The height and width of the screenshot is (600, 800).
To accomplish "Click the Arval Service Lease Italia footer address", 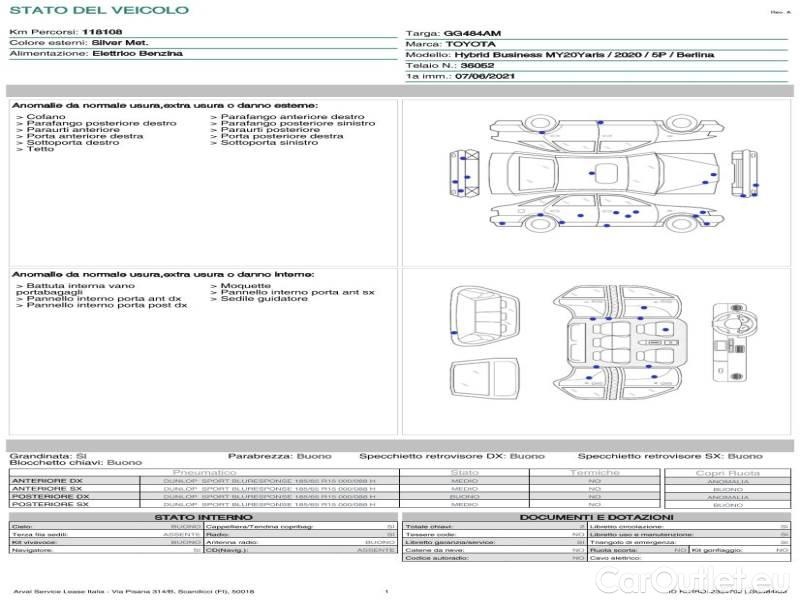I will [134, 592].
